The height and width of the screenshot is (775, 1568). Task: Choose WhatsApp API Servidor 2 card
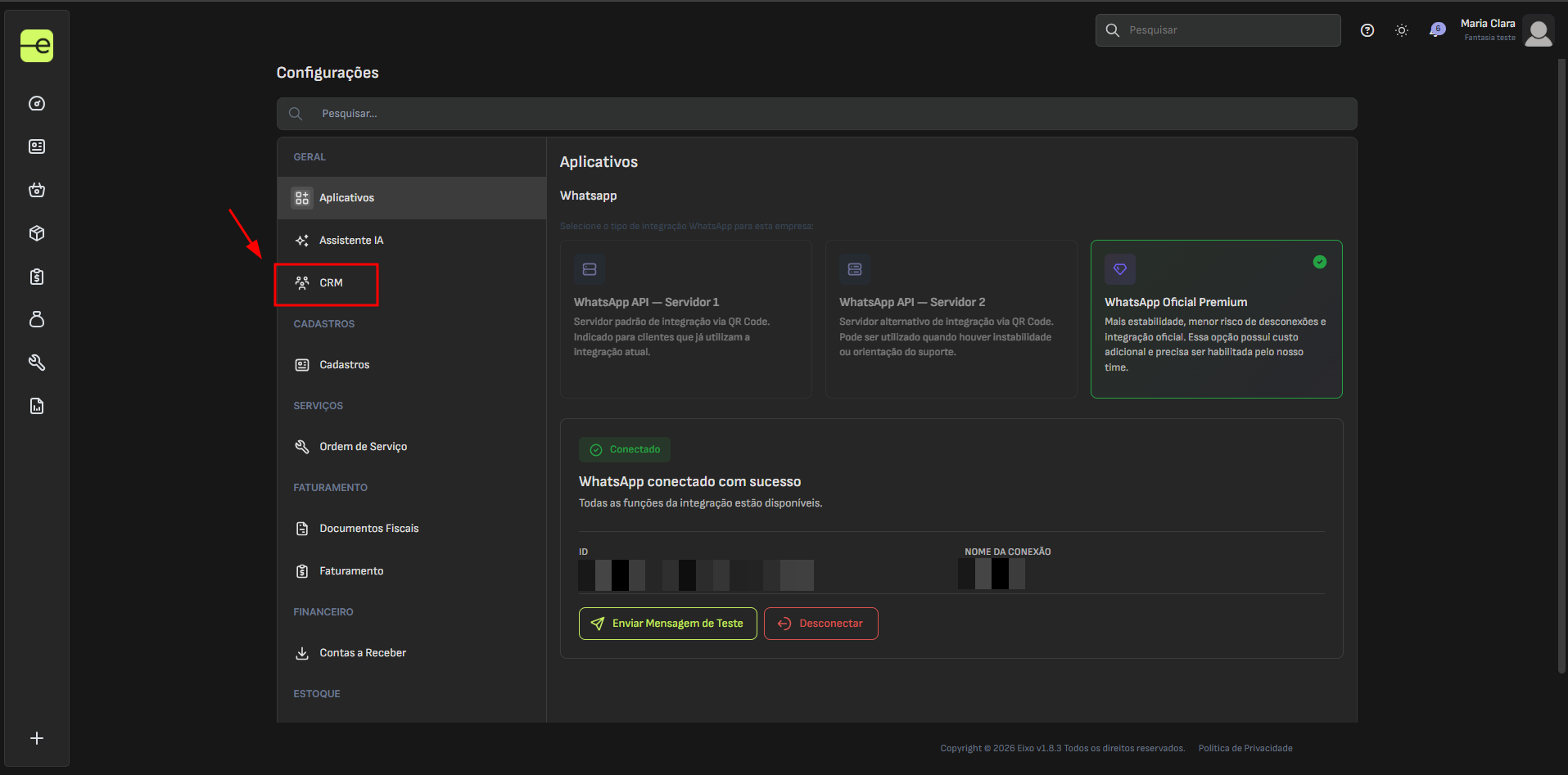click(951, 319)
